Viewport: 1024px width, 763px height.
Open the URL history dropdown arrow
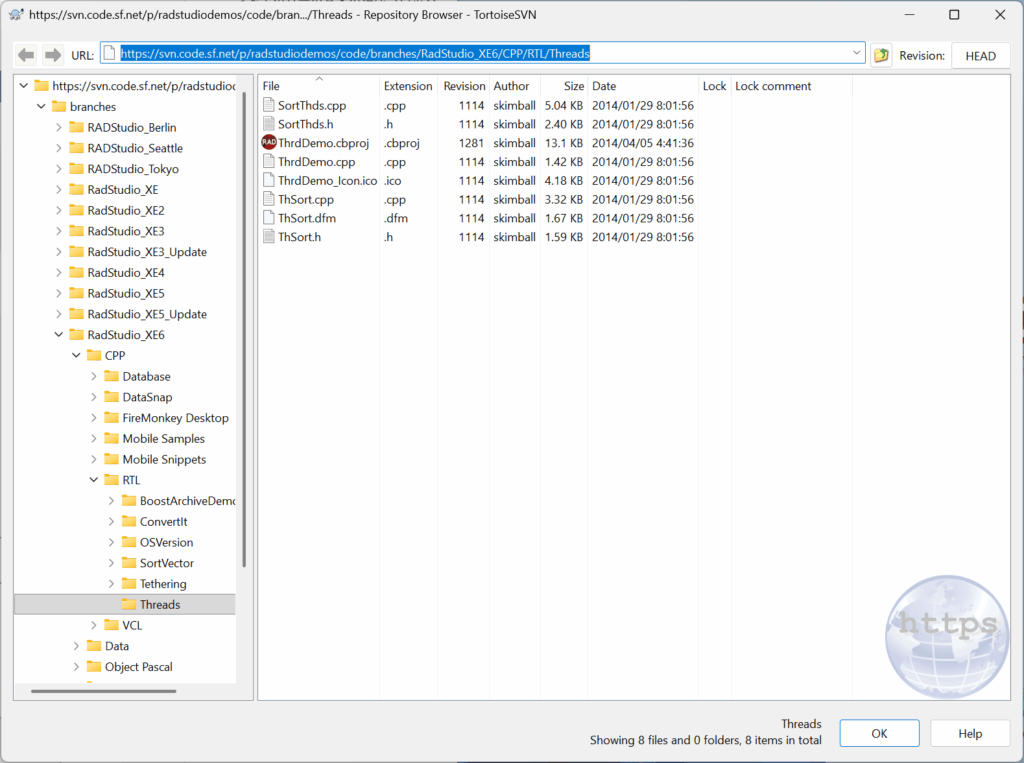(x=857, y=54)
